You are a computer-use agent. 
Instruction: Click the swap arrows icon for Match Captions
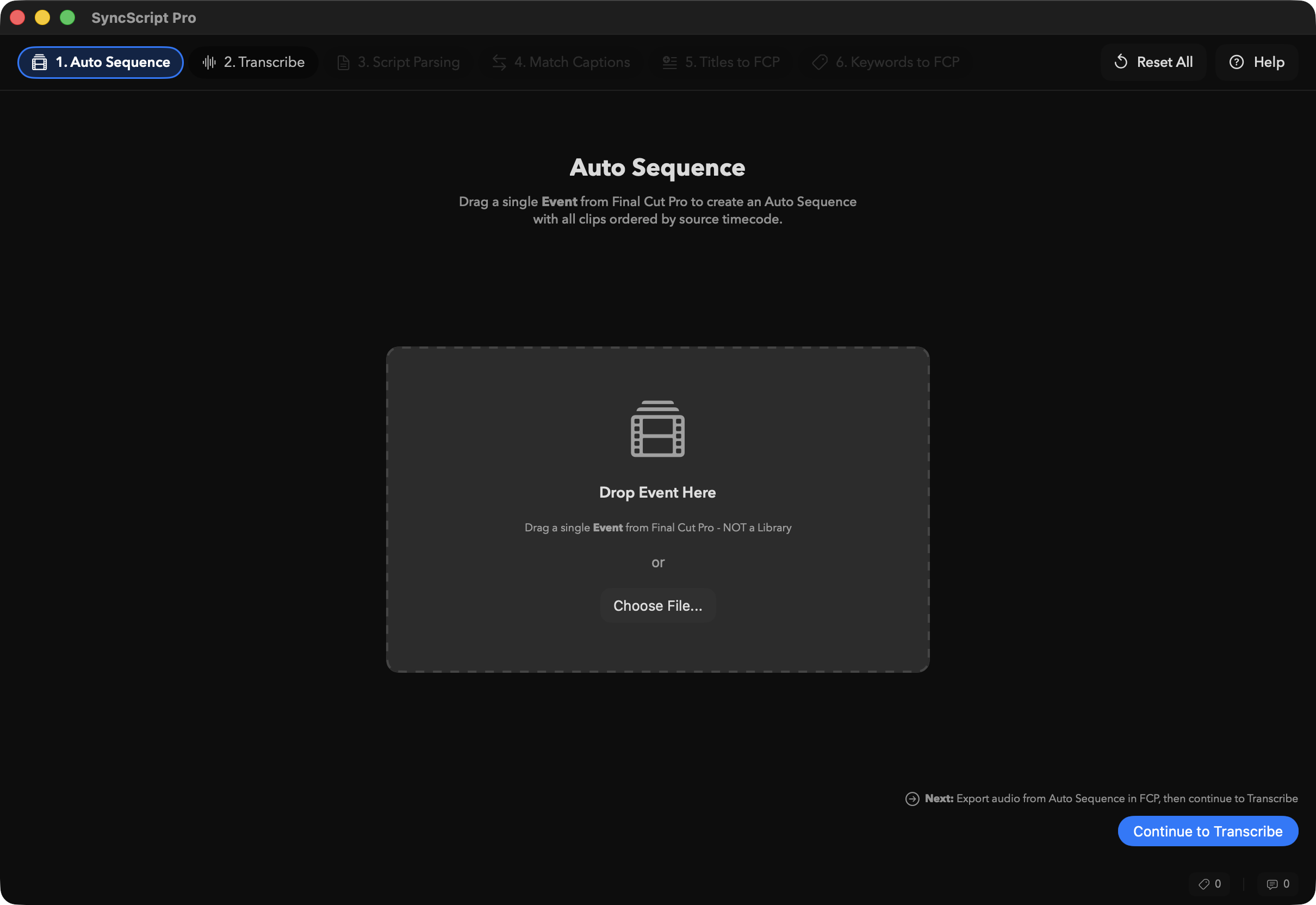(x=499, y=63)
